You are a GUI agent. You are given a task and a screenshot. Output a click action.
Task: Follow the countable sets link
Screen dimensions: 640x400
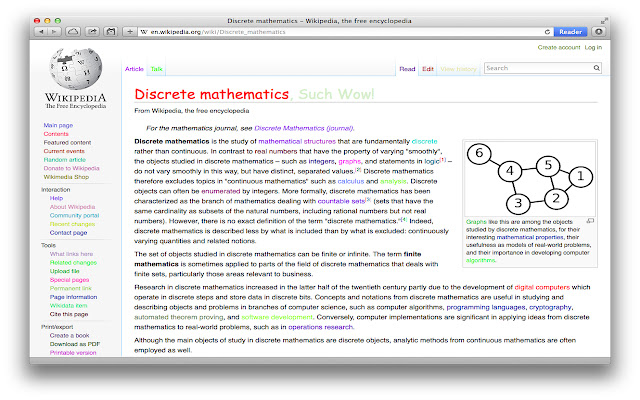tap(341, 201)
